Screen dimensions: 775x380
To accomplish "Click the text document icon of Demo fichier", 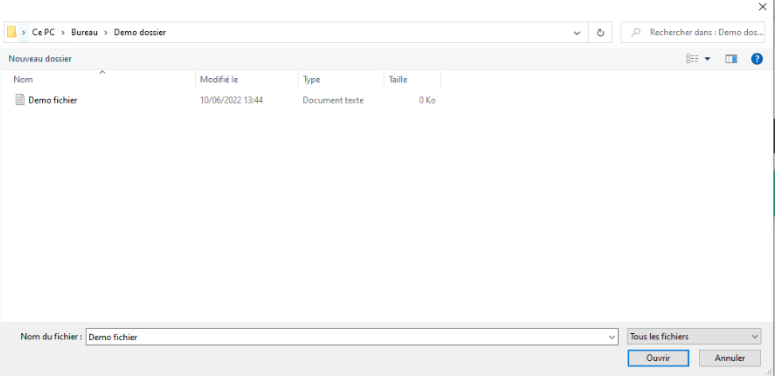I will (x=20, y=100).
